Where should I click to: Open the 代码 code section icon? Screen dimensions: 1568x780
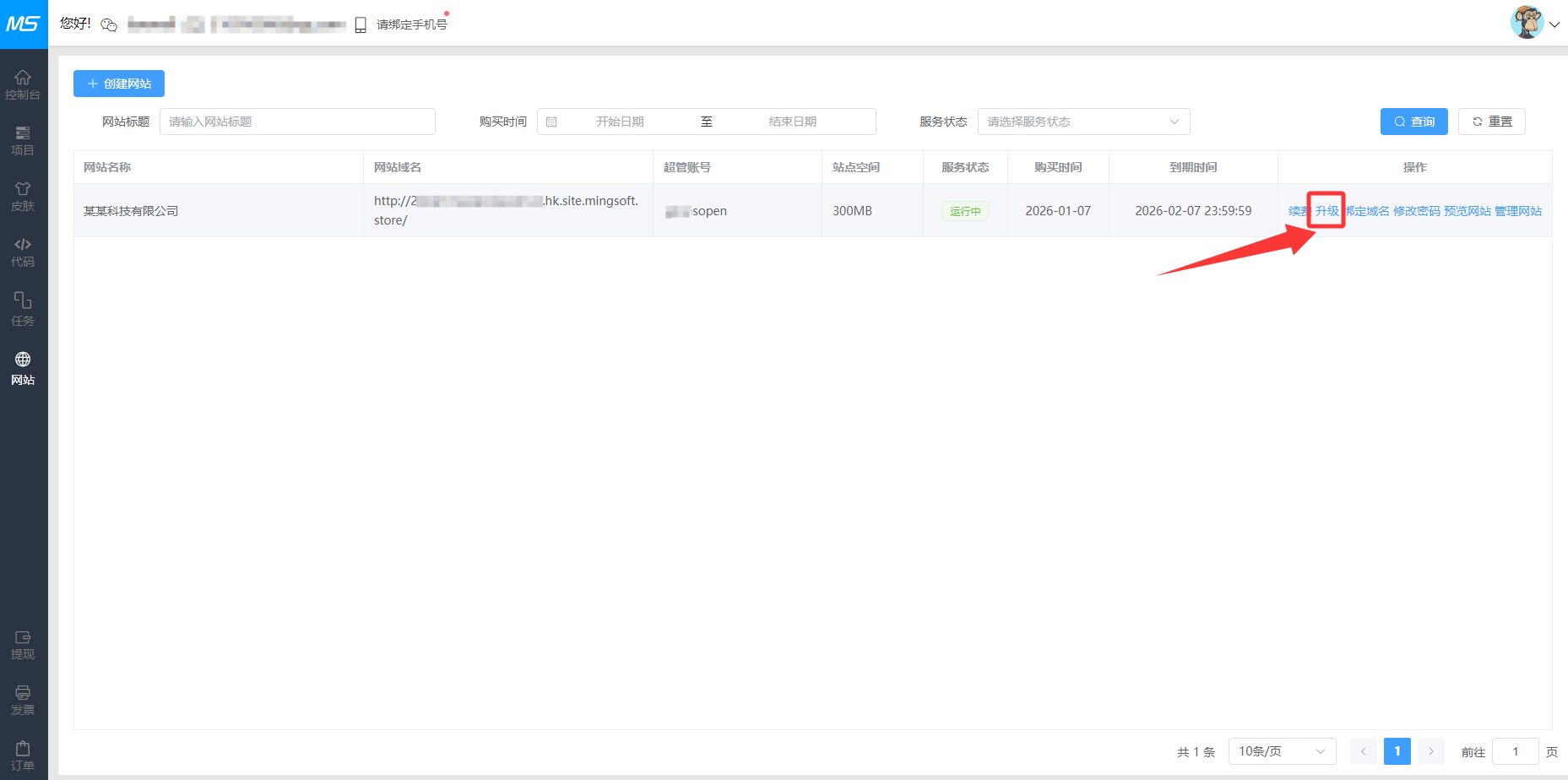click(x=23, y=252)
